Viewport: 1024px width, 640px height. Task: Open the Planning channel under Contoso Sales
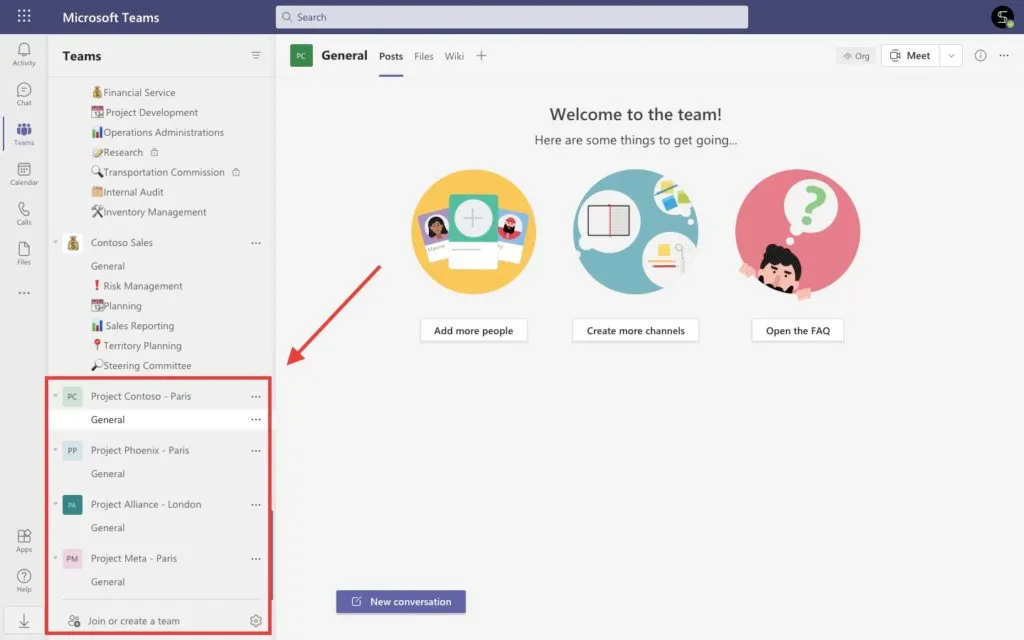[116, 306]
